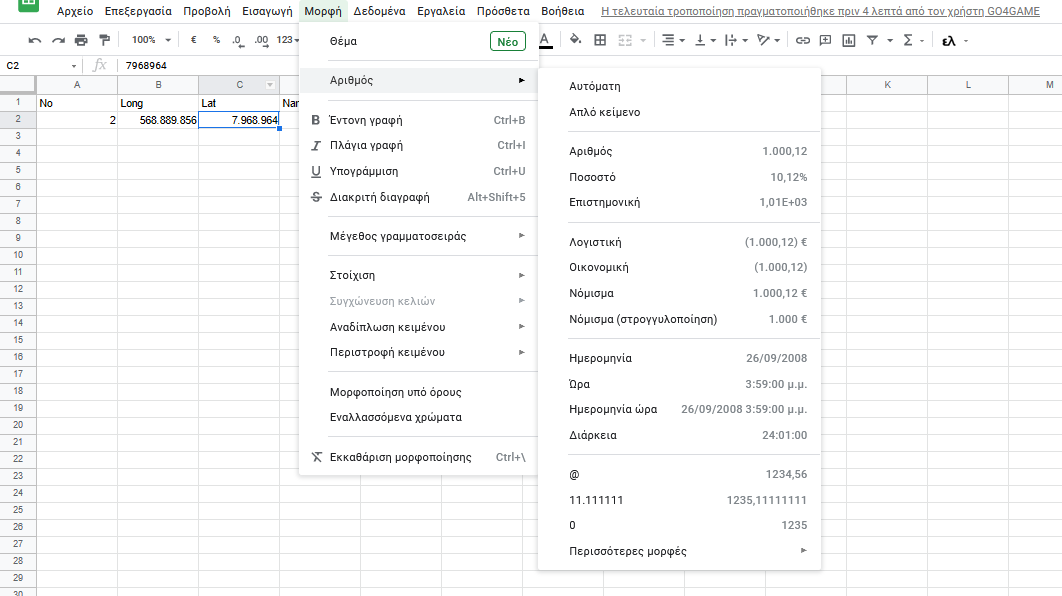Select the paint format roller icon
Image resolution: width=1062 pixels, height=596 pixels.
tap(104, 41)
